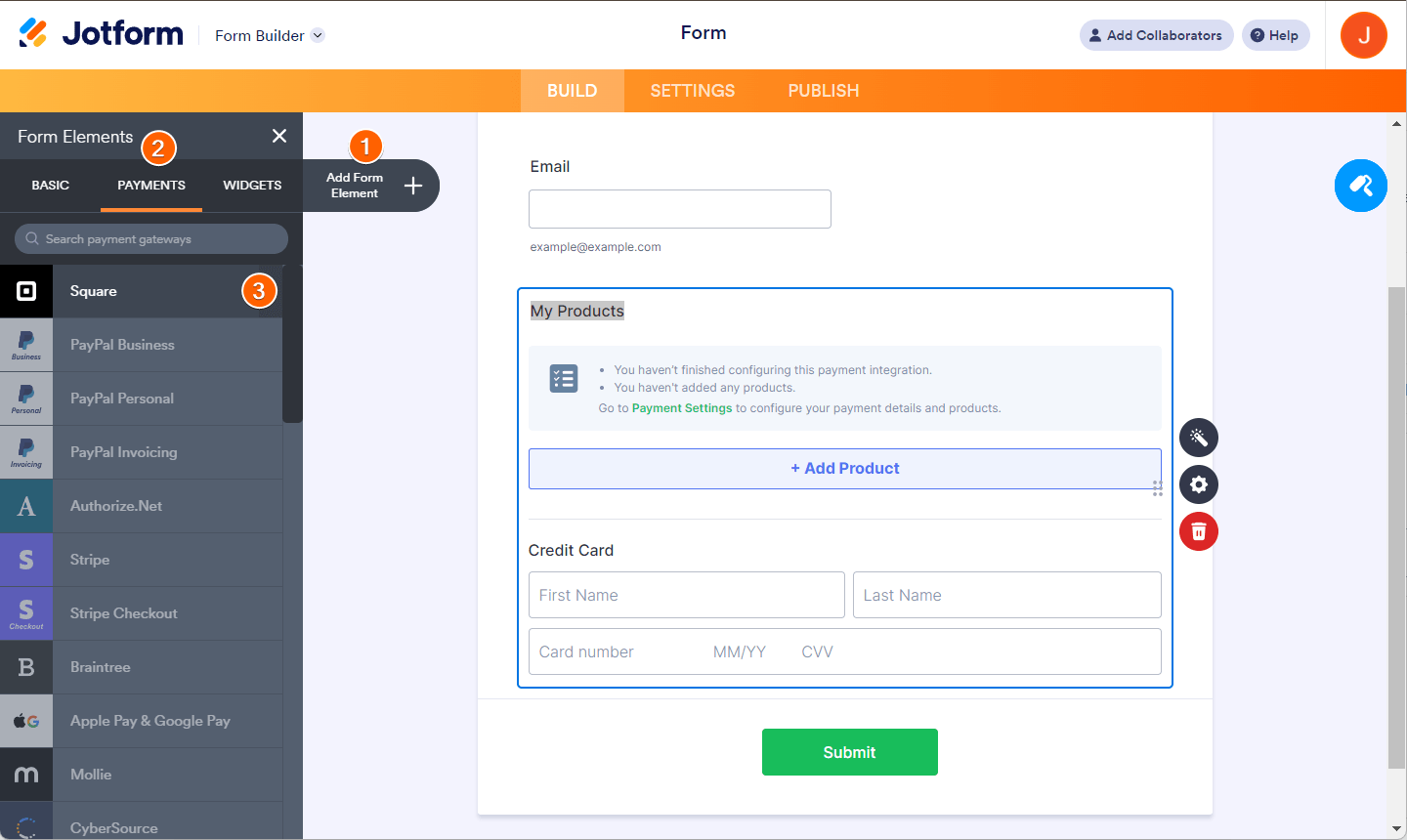Delete the payment field with trash icon
Screen dimensions: 1407x840
tap(1199, 531)
